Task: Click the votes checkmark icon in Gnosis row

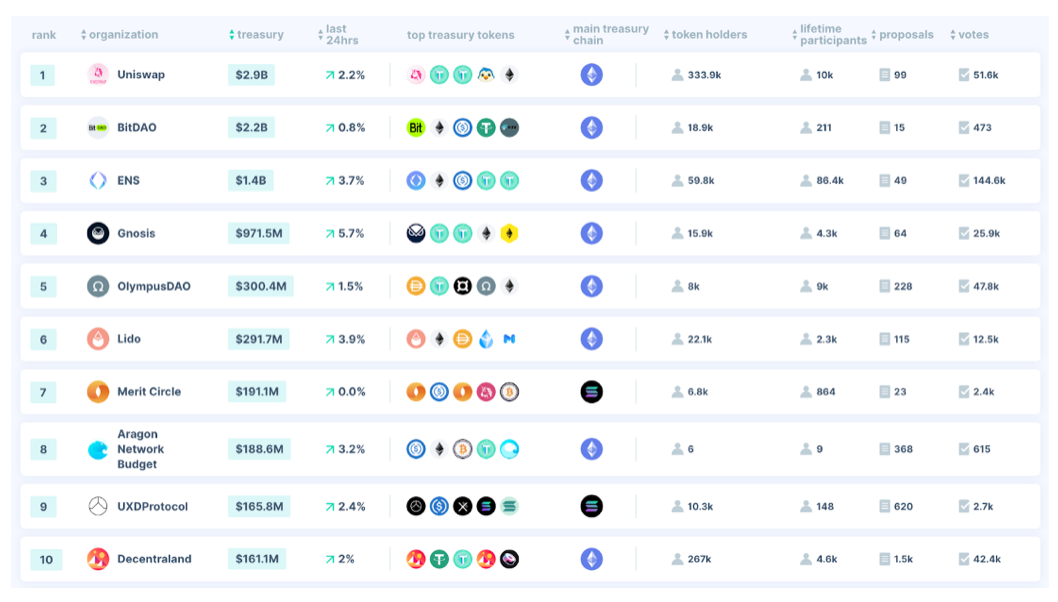Action: (x=964, y=234)
